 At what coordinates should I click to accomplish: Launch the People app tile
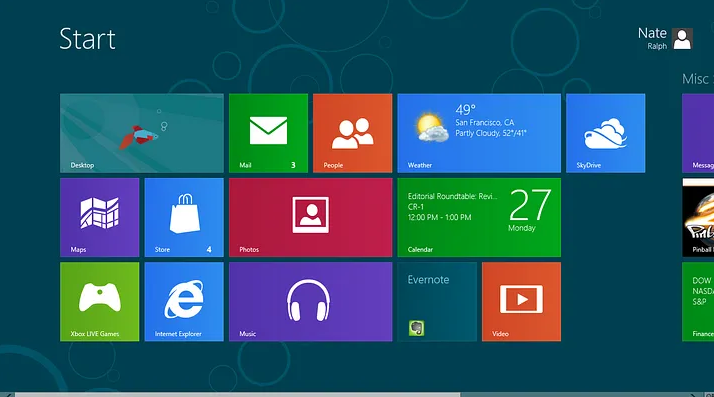coord(352,133)
